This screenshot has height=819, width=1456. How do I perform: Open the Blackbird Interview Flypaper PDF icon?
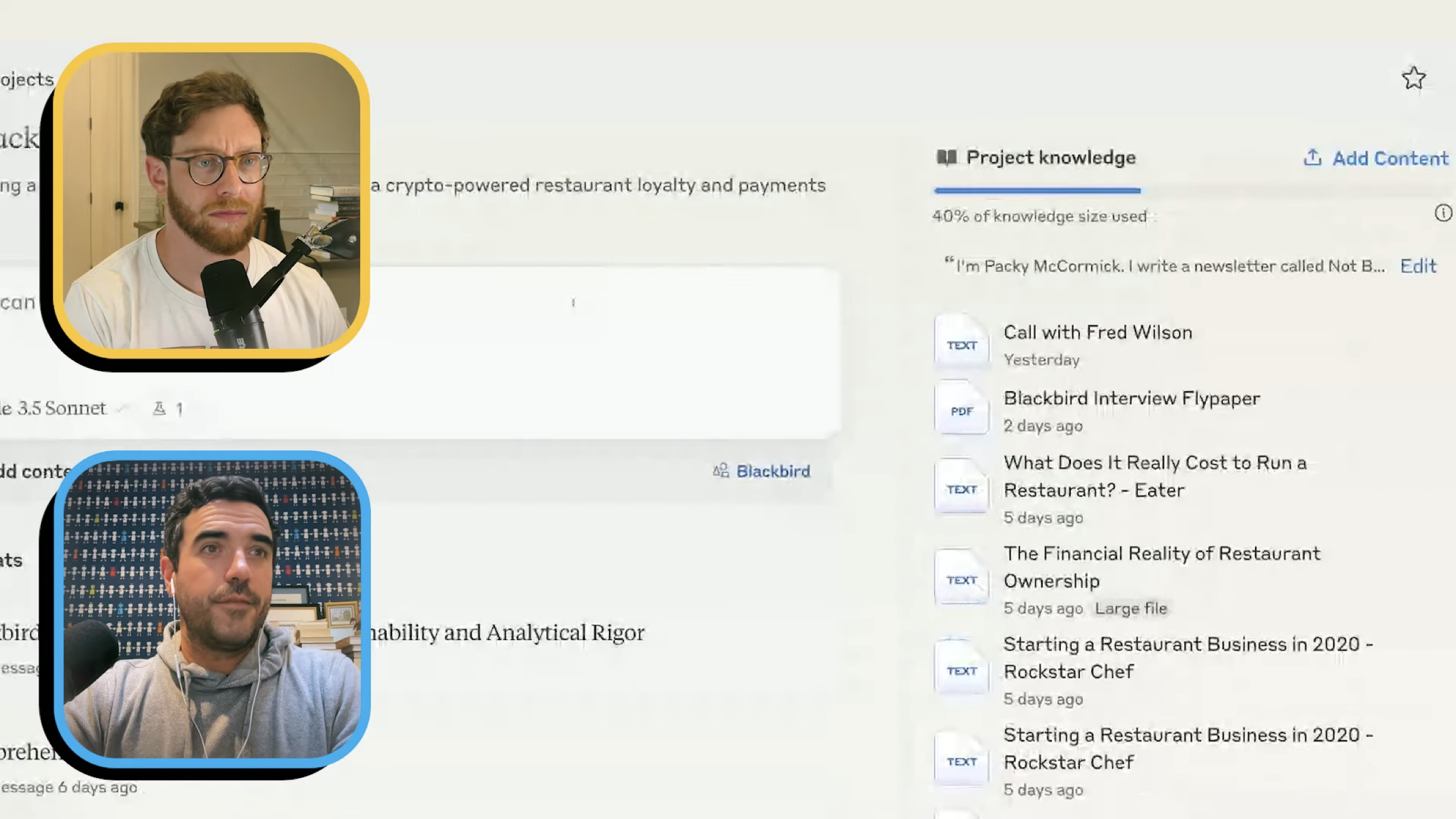961,410
